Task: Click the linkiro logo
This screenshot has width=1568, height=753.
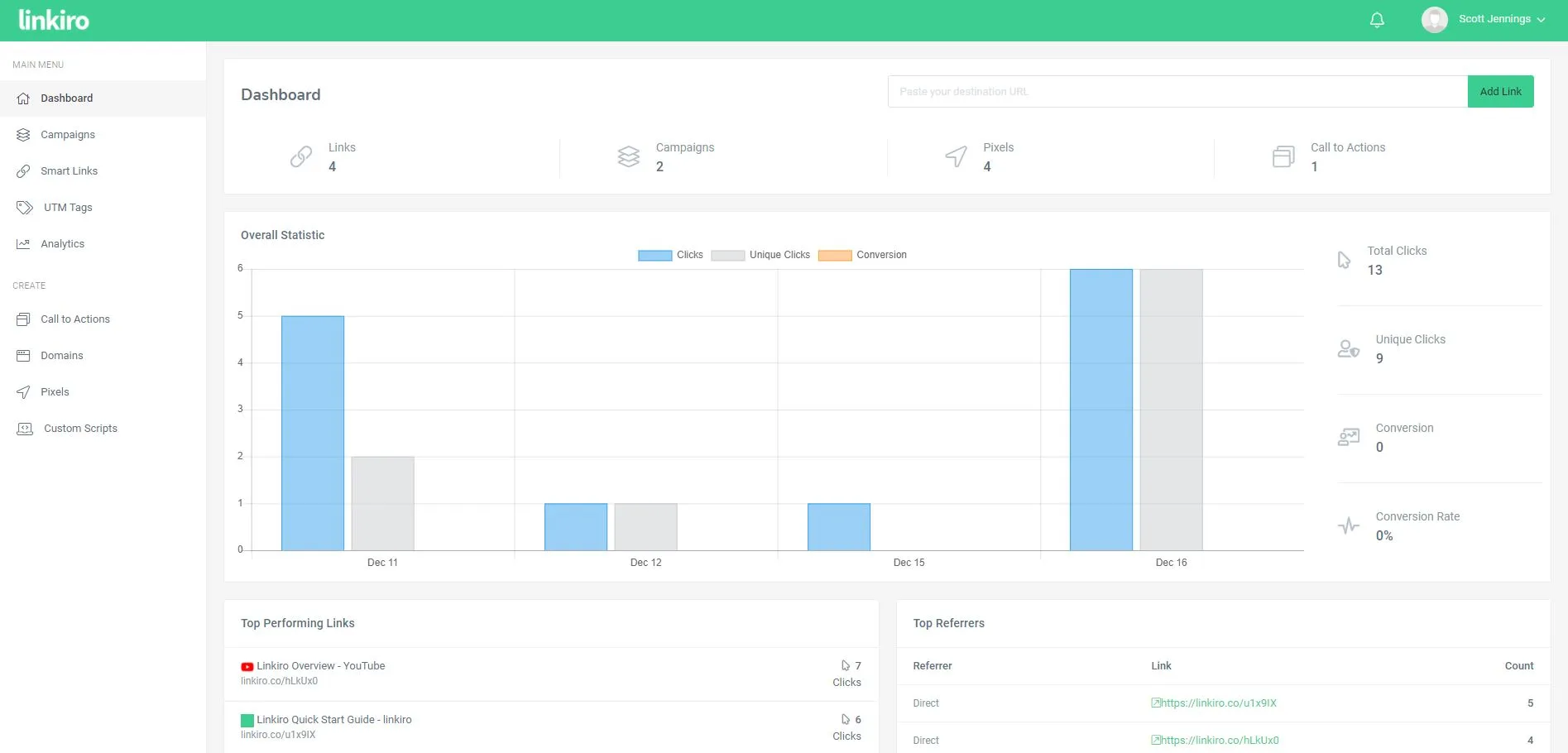Action: tap(54, 20)
